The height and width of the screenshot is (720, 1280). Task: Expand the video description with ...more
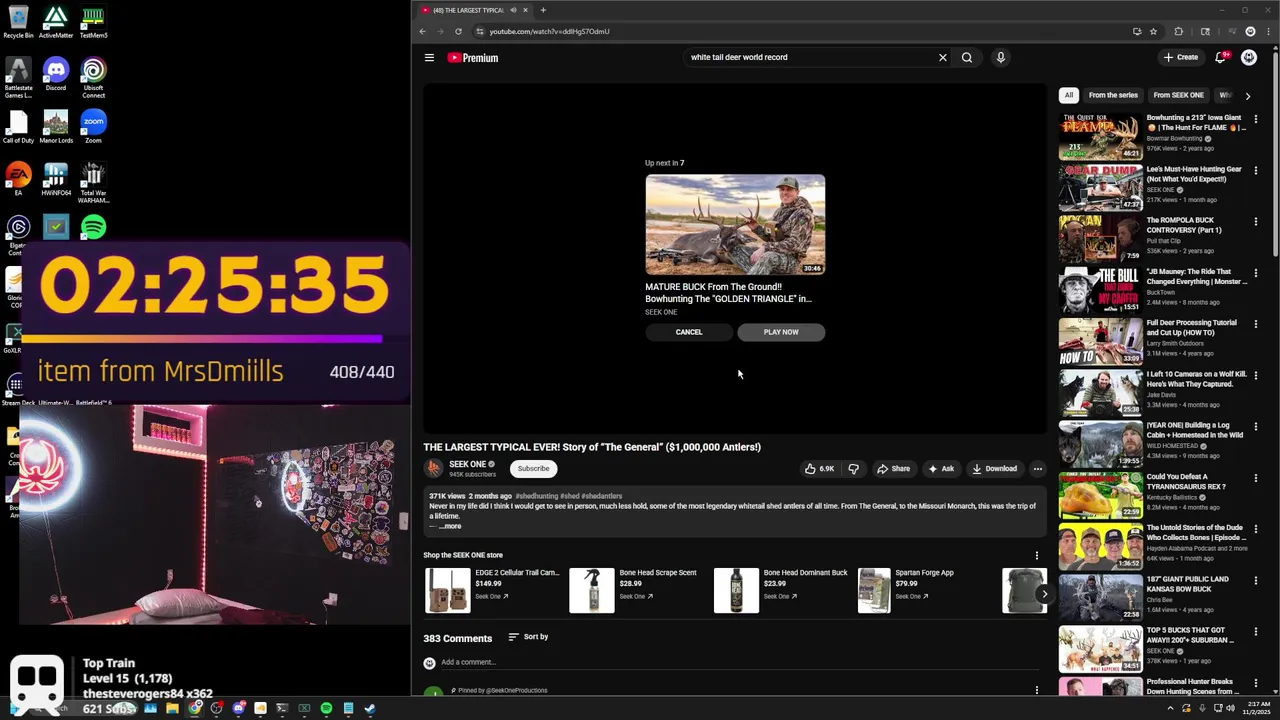(x=450, y=526)
